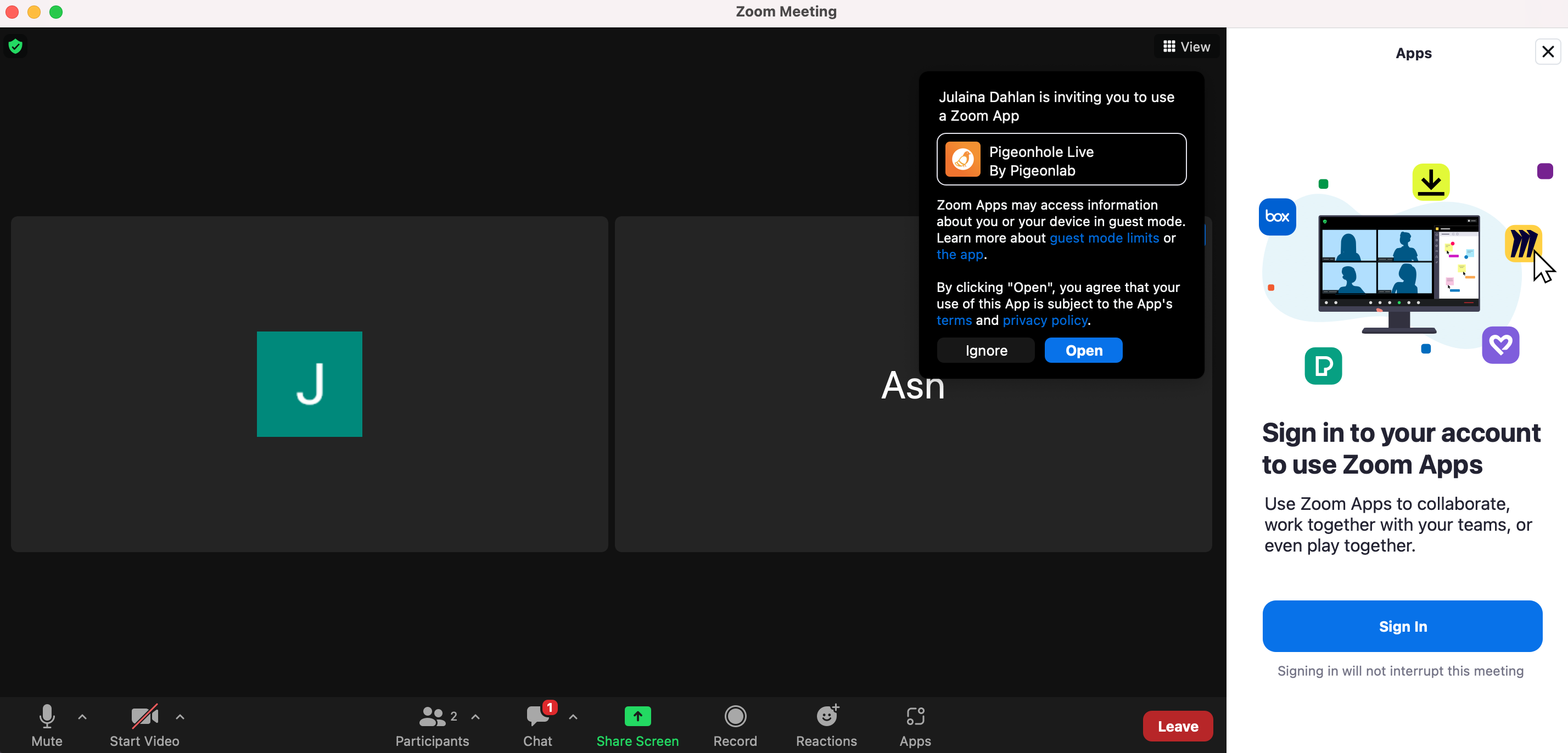The width and height of the screenshot is (1568, 753).
Task: Click 'Signing in will not interrupt this meeting'
Action: 1400,670
